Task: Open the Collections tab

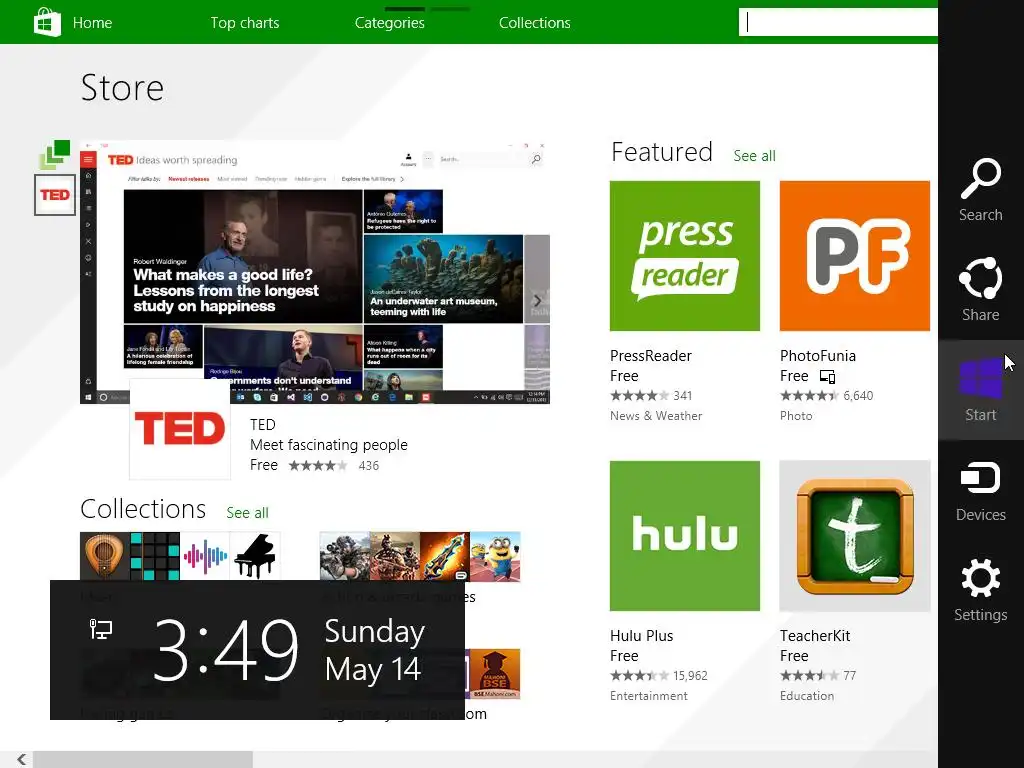Action: (x=535, y=23)
